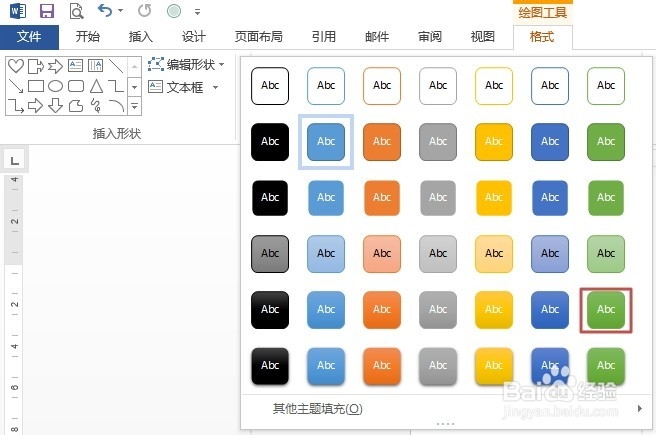
Task: Open the 文件 tab
Action: (x=29, y=37)
